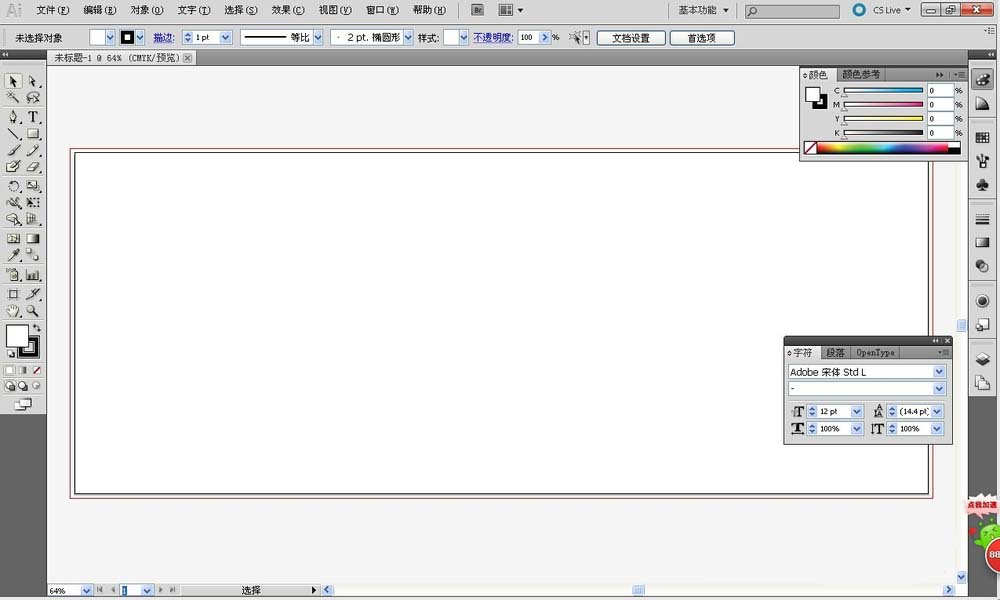The width and height of the screenshot is (1000, 600).
Task: Select the Artboard tool
Action: (13, 294)
